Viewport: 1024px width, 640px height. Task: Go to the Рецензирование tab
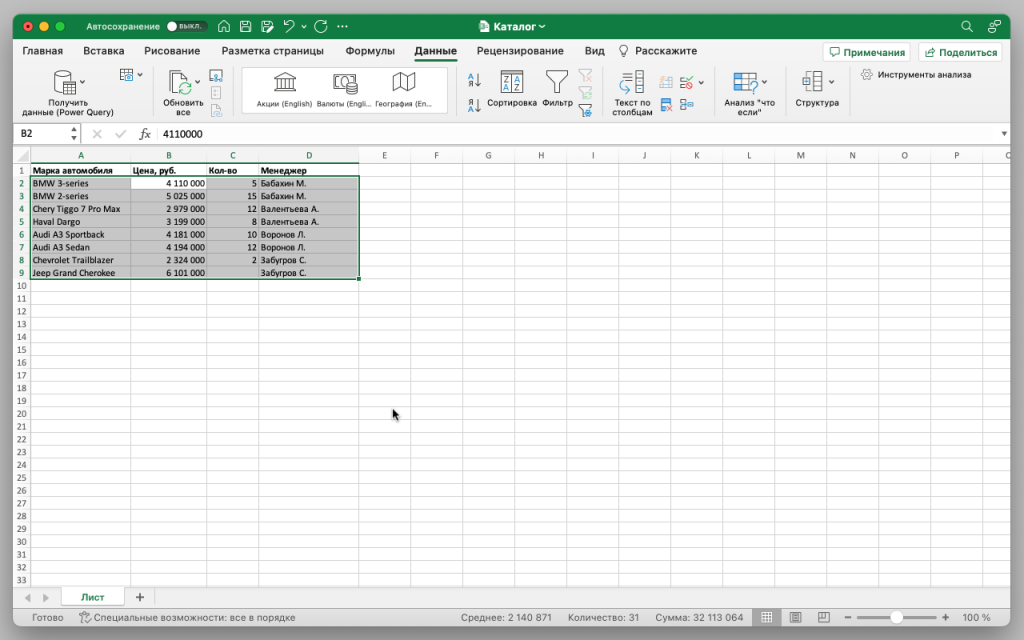520,51
